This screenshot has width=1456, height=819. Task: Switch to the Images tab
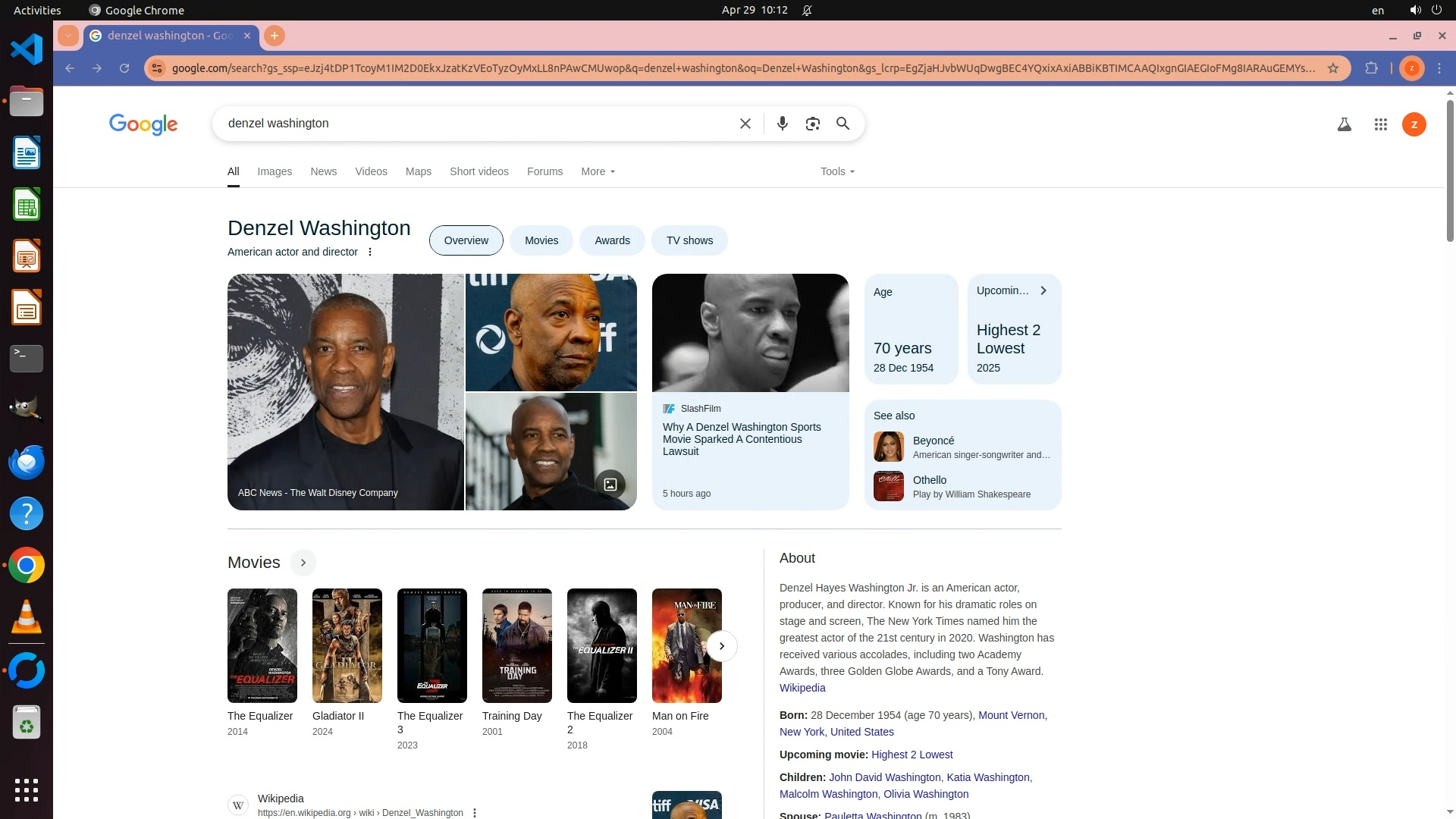click(x=275, y=171)
